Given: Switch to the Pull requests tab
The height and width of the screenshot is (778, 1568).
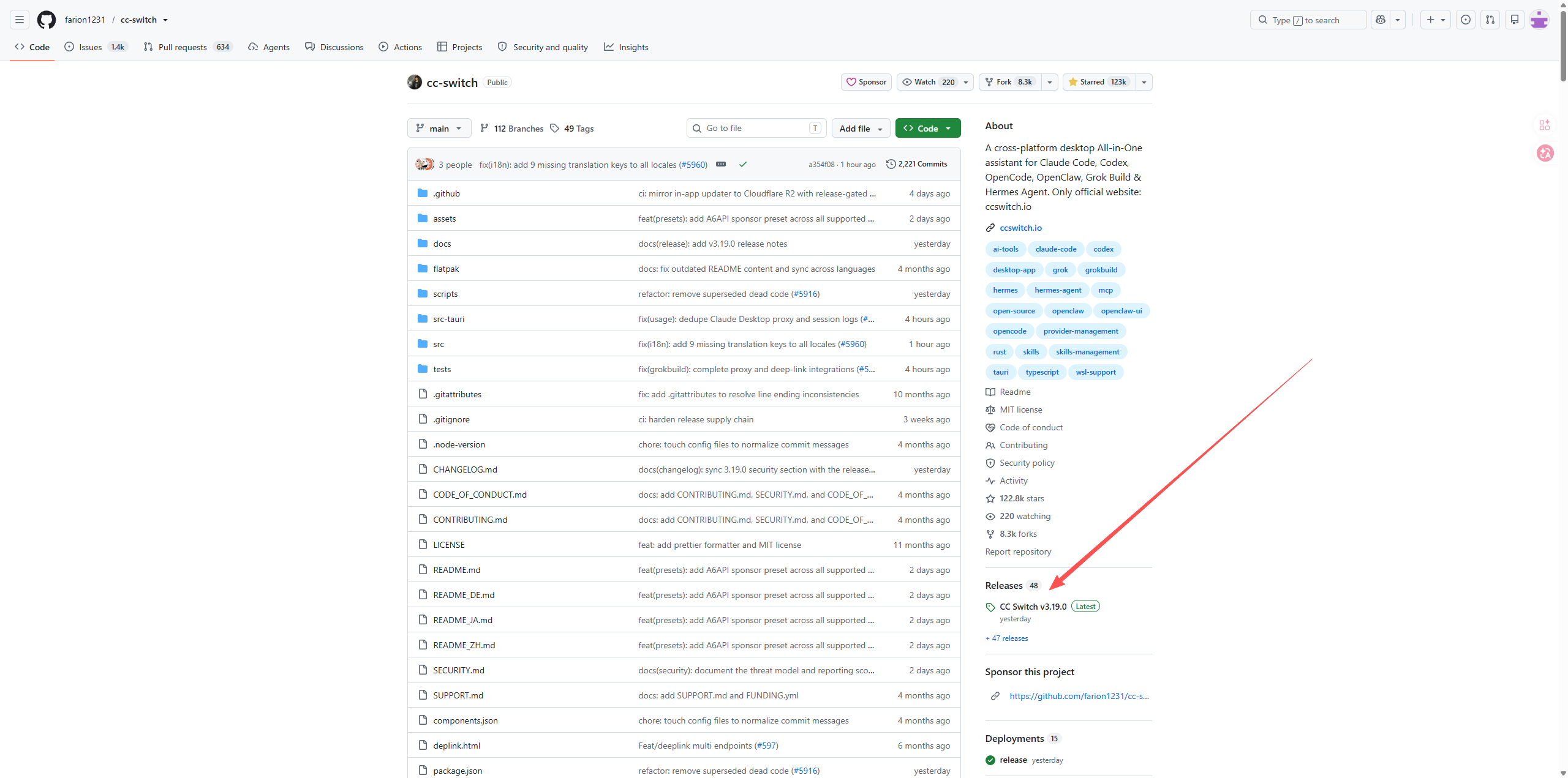Looking at the screenshot, I should click(x=188, y=47).
